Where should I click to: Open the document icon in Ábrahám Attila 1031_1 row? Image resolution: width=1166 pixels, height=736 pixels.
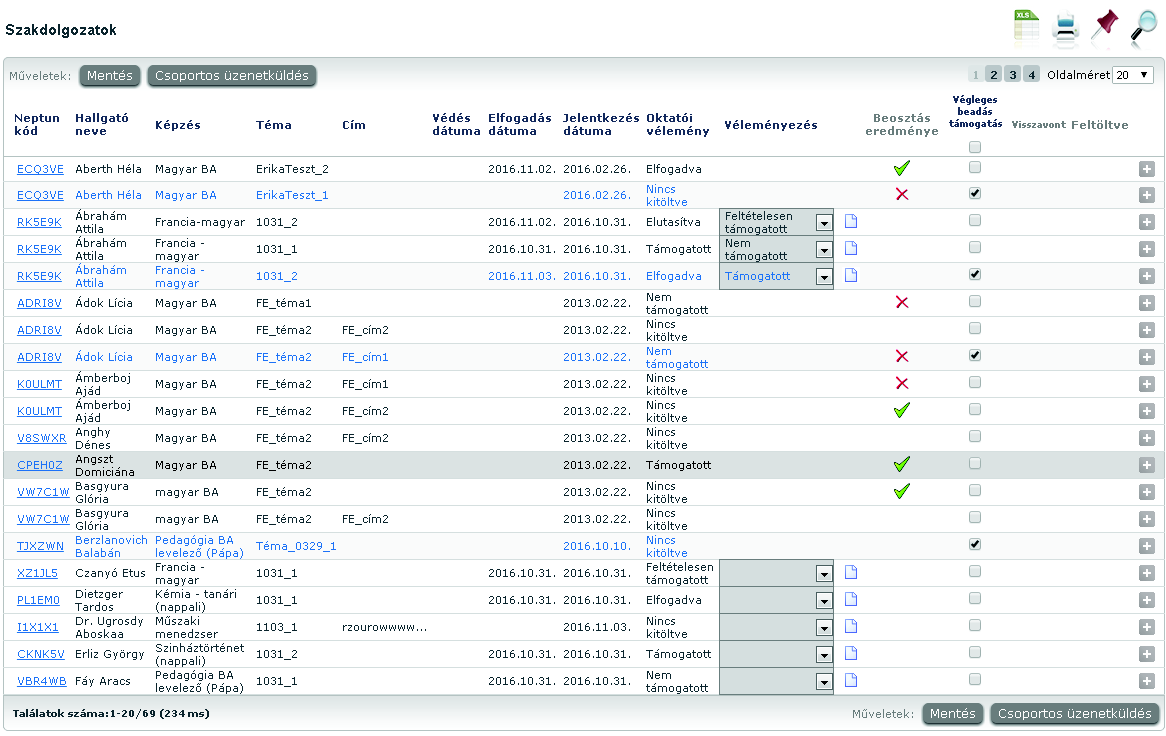pyautogui.click(x=851, y=248)
